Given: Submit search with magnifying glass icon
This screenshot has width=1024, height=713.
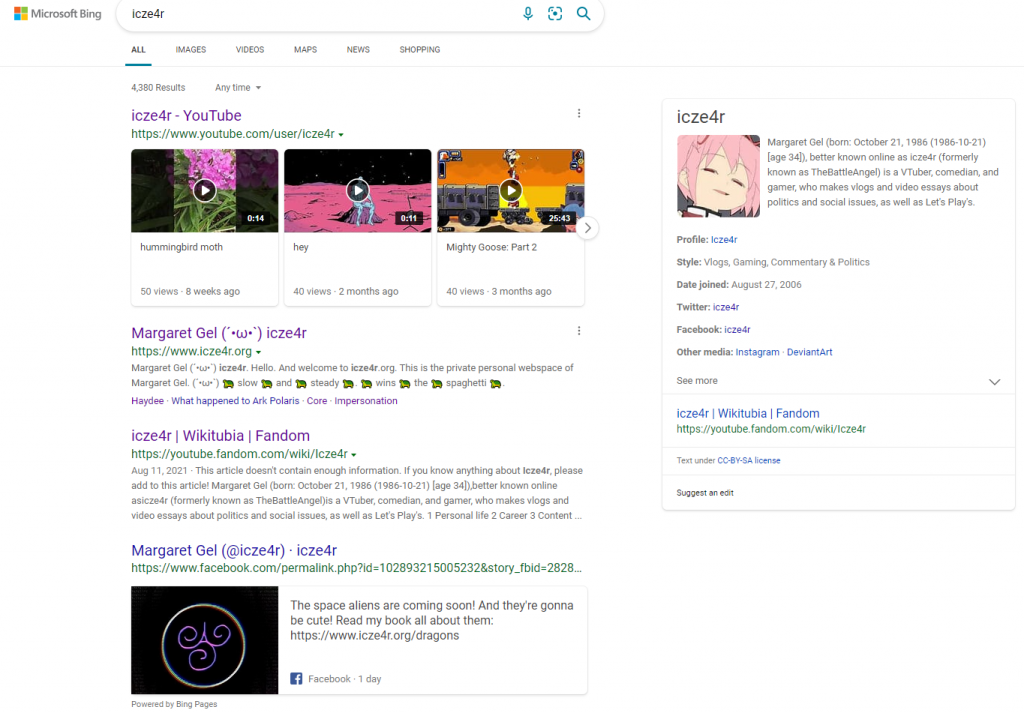Looking at the screenshot, I should (x=583, y=14).
